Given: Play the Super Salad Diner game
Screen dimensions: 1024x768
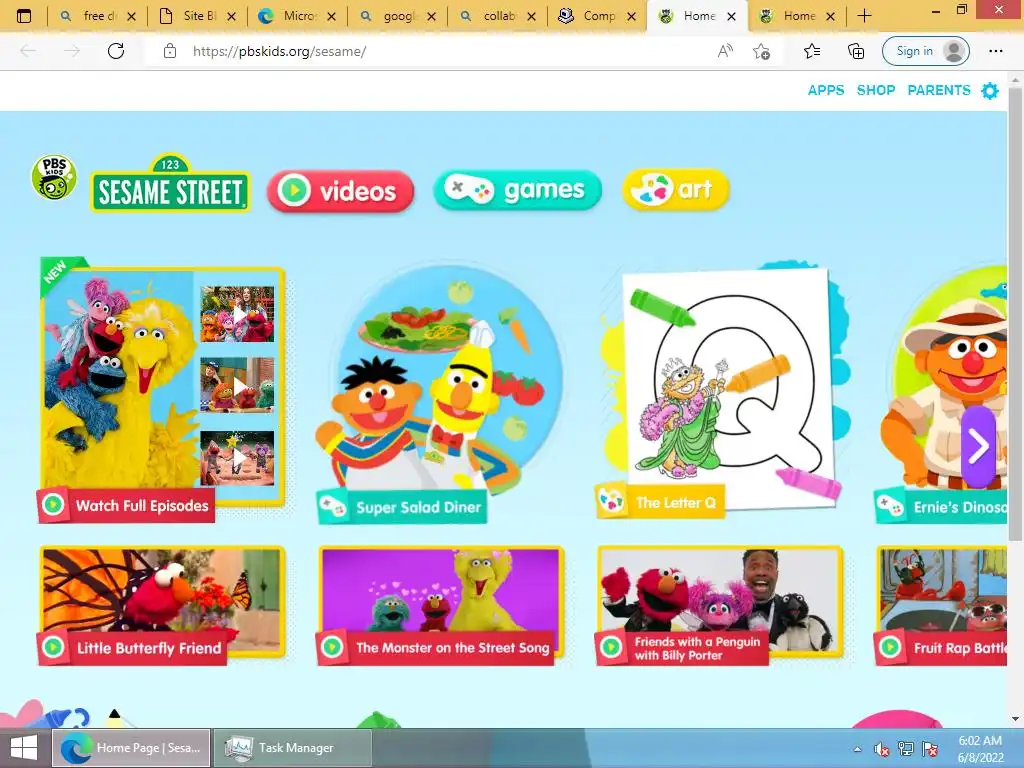Looking at the screenshot, I should tap(440, 392).
